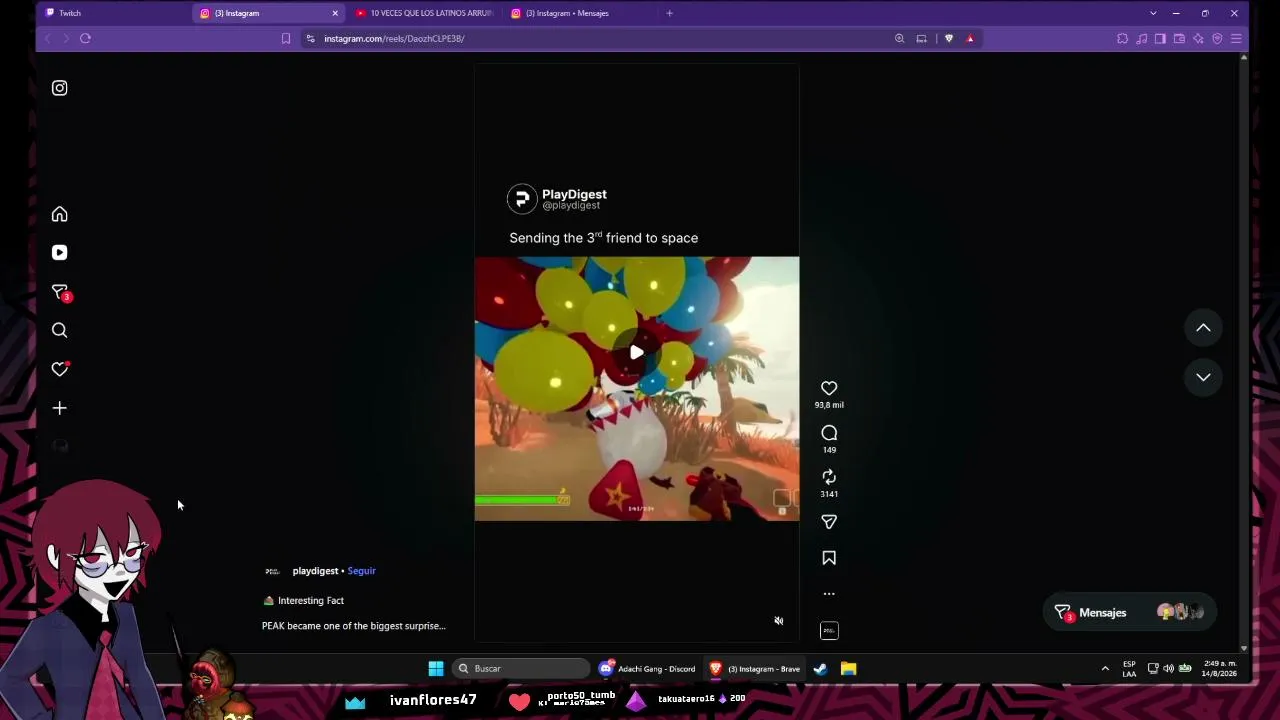Viewport: 1280px width, 720px height.
Task: Open the reel comments
Action: [x=829, y=433]
